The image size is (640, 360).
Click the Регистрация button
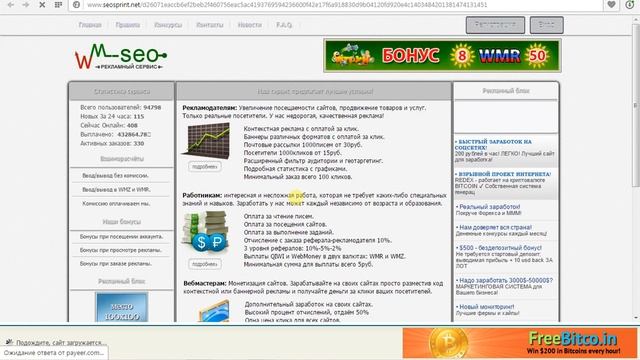click(x=495, y=25)
